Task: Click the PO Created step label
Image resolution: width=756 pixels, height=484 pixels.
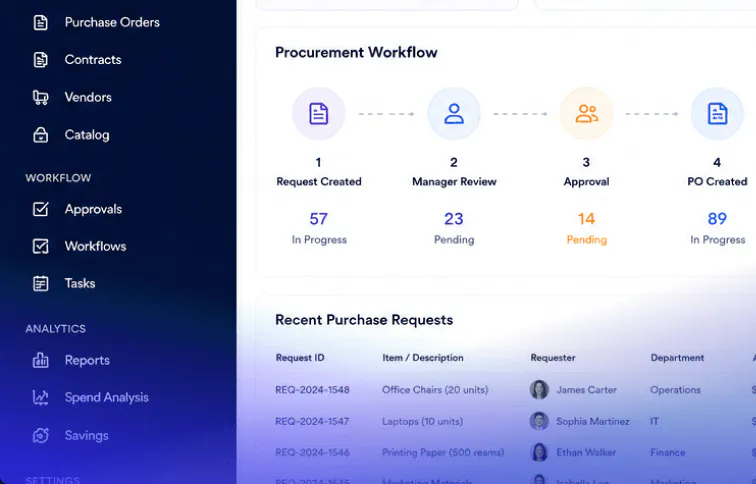Action: (717, 181)
